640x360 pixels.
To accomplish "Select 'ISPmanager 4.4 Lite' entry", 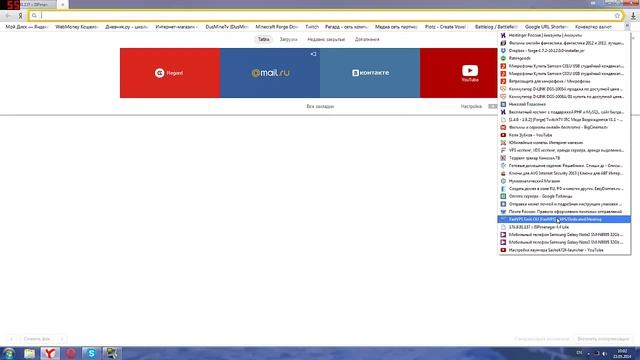I will pos(564,227).
